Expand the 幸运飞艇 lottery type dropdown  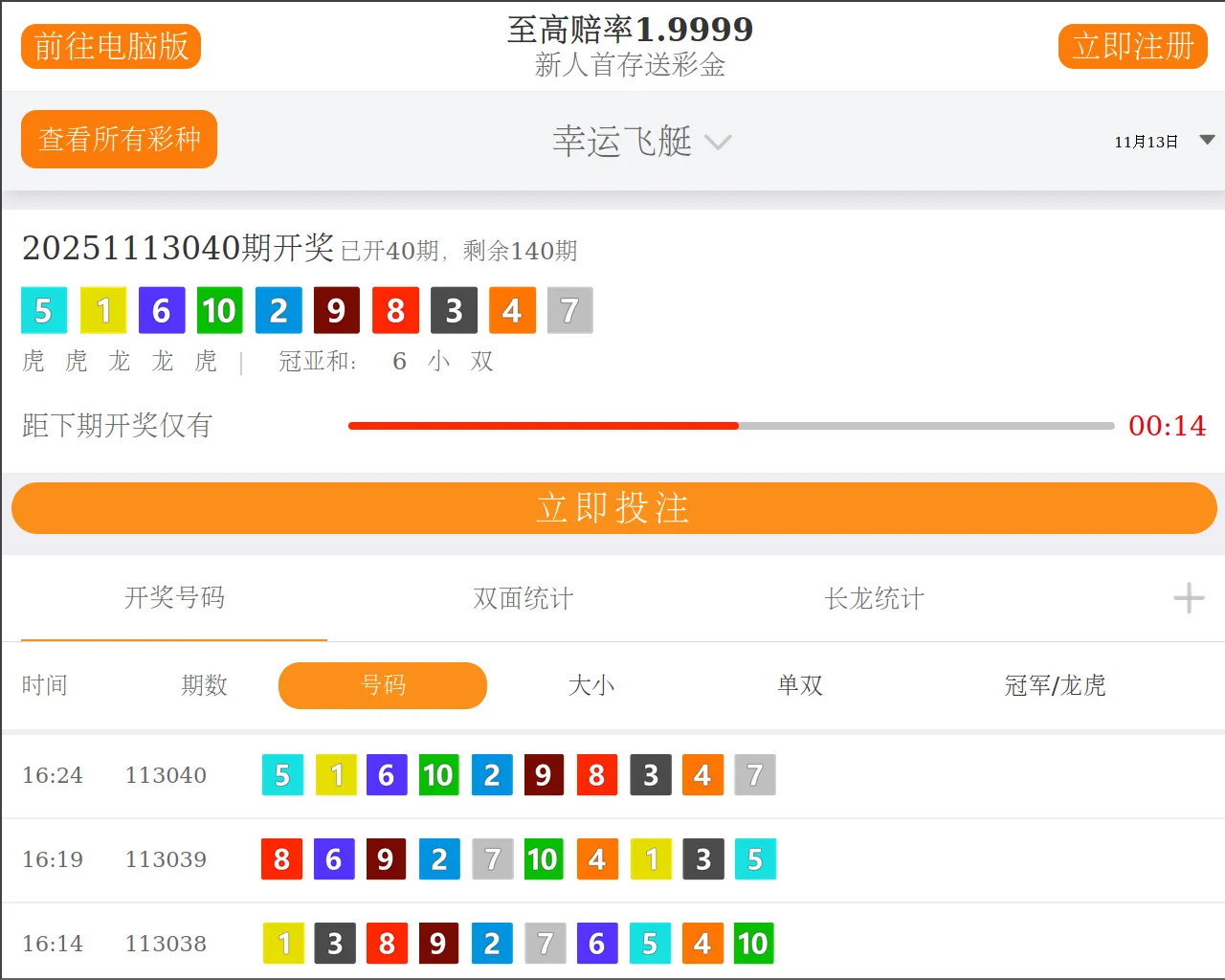(x=641, y=142)
